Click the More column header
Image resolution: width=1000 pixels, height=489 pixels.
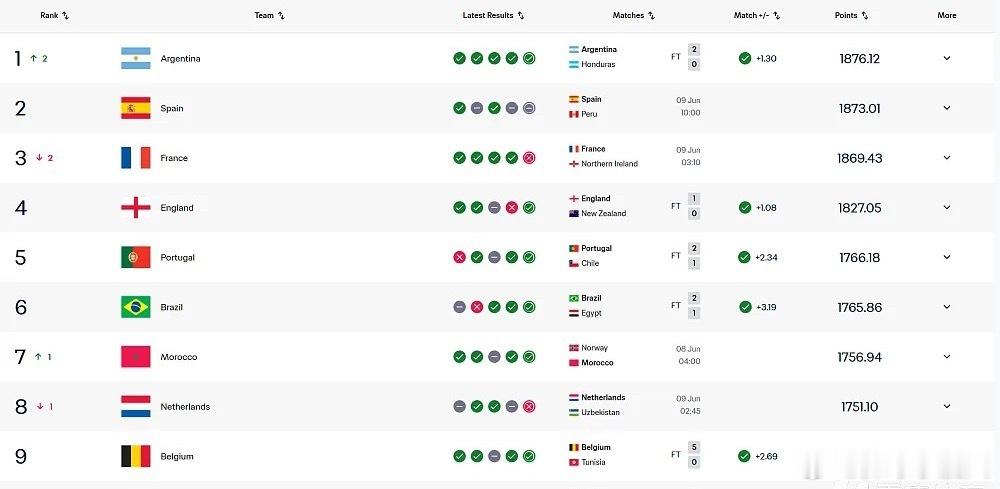coord(946,15)
